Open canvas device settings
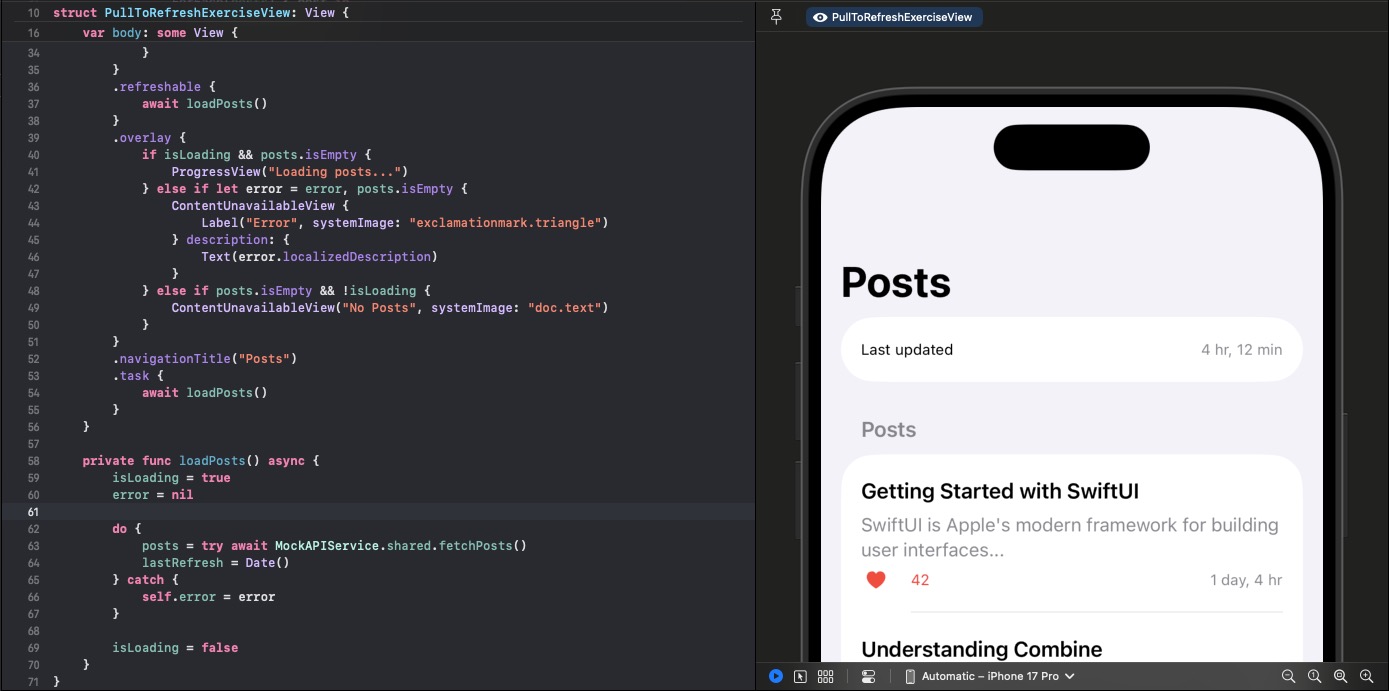The height and width of the screenshot is (691, 1389). click(868, 676)
